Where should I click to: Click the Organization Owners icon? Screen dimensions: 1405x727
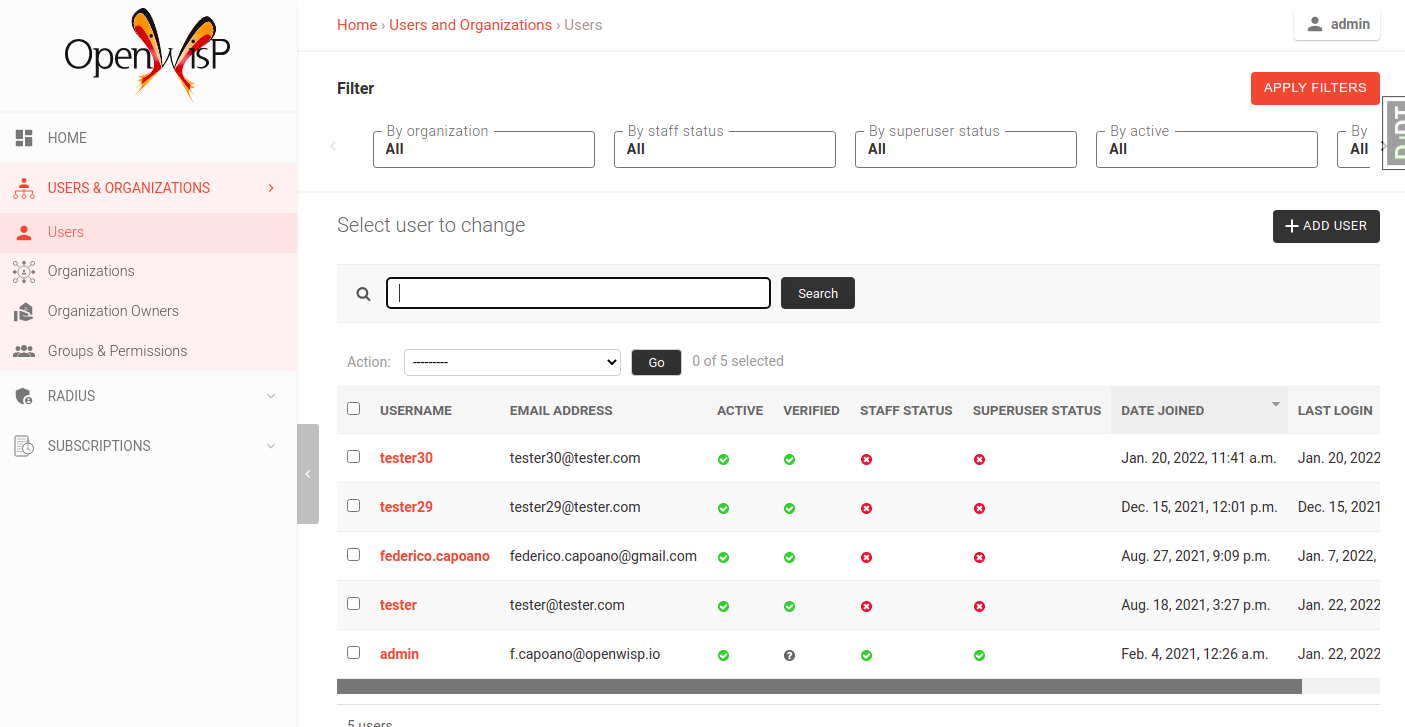(24, 310)
